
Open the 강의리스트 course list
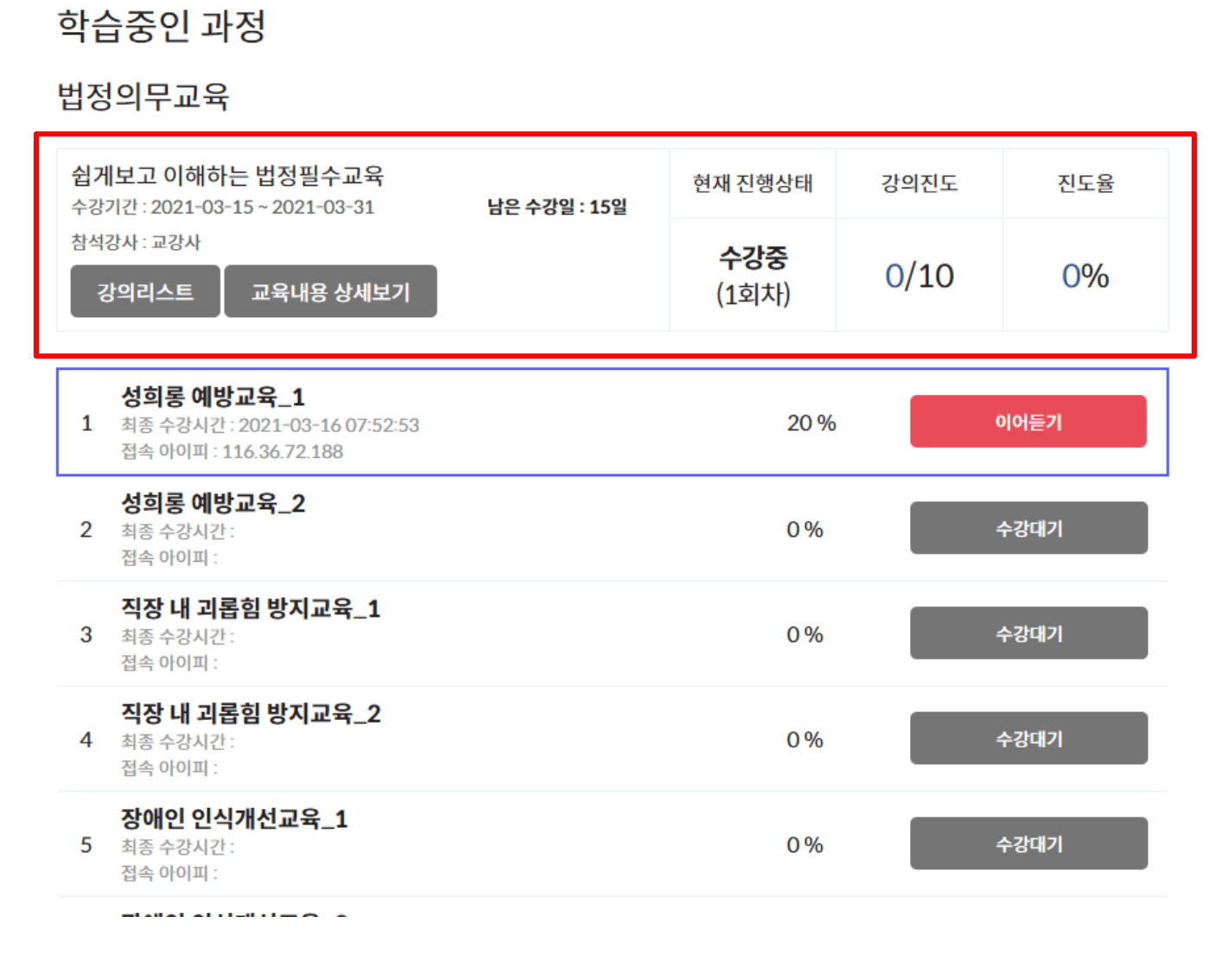click(x=144, y=291)
